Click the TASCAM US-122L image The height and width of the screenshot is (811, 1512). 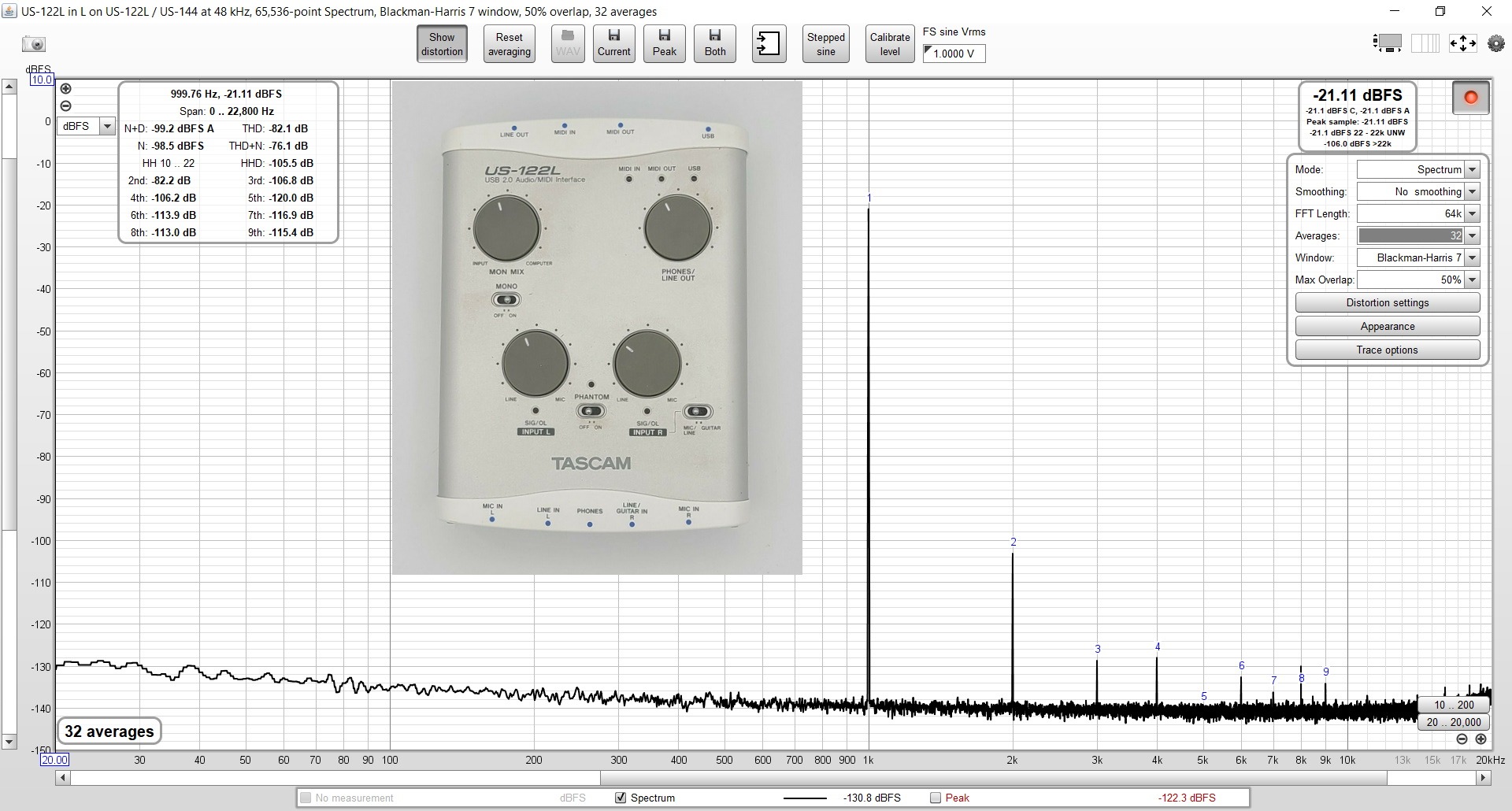597,328
